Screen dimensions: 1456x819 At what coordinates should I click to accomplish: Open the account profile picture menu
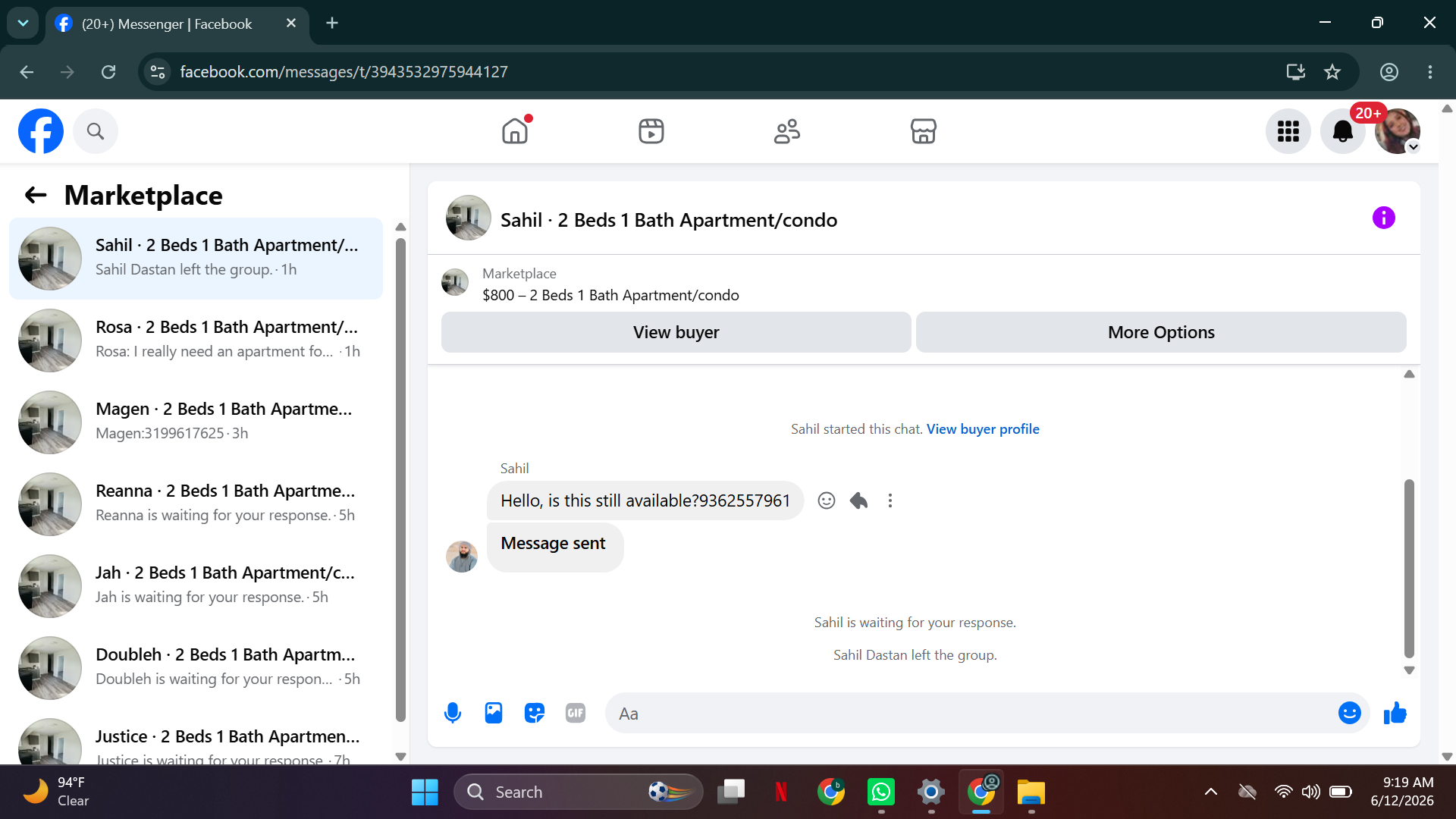pyautogui.click(x=1398, y=131)
